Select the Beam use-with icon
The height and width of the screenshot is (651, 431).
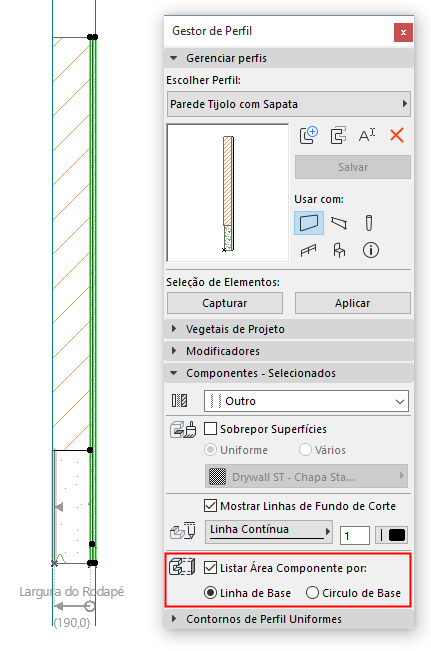coord(339,223)
